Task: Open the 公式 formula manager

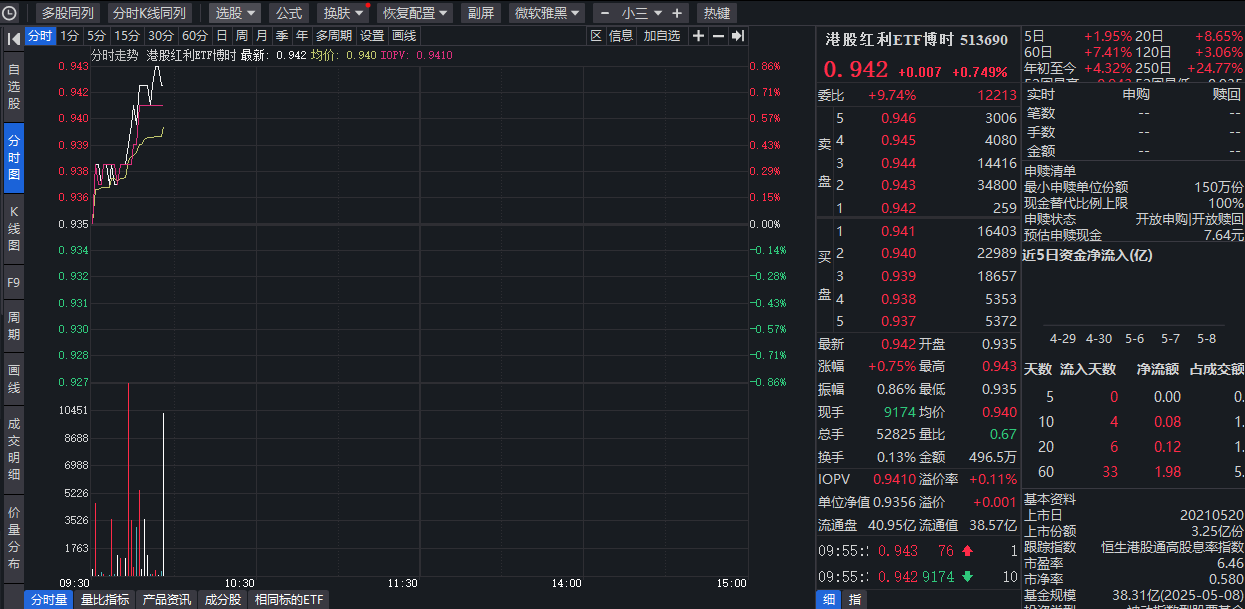Action: tap(290, 12)
